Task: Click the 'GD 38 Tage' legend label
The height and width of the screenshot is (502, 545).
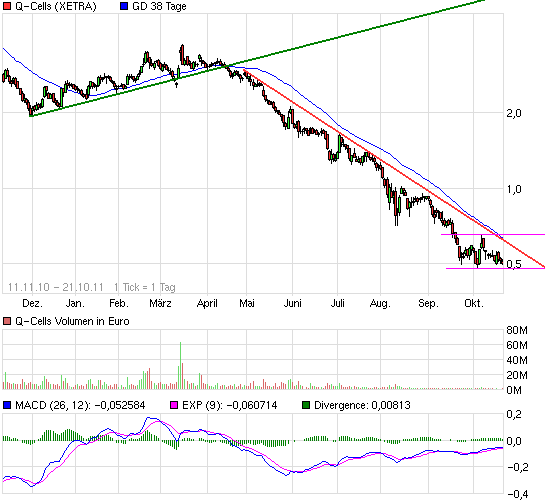Action: [x=159, y=6]
